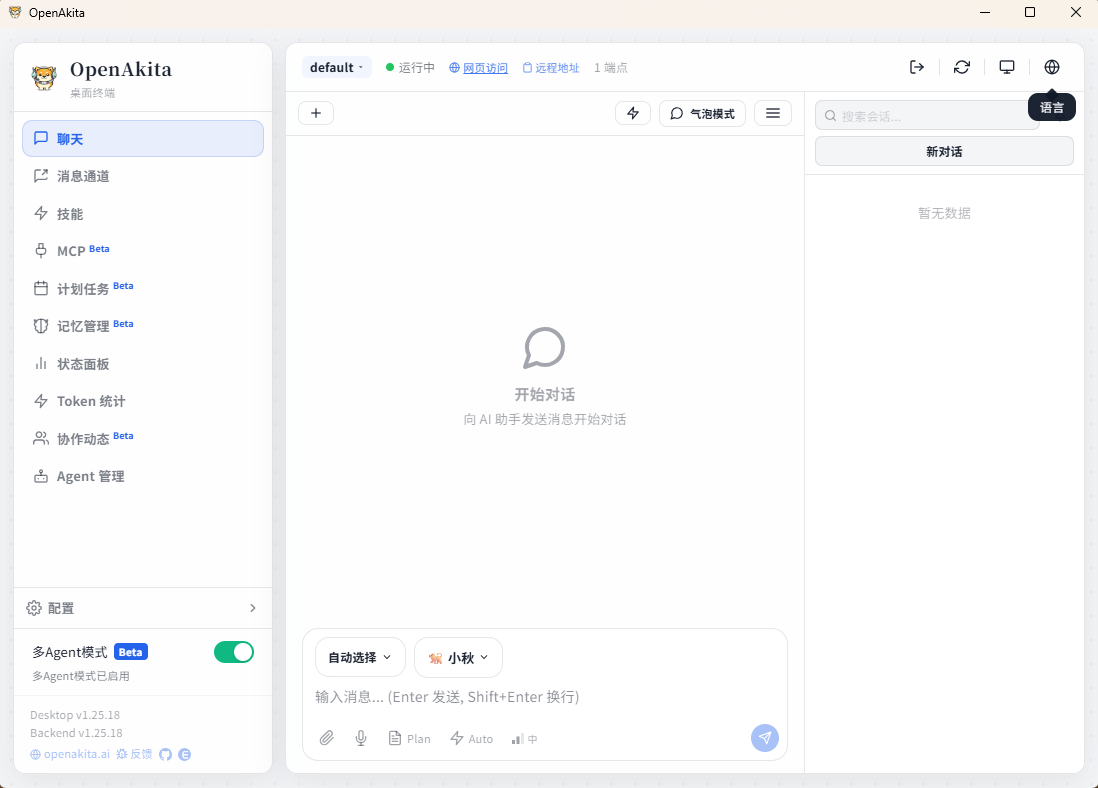The width and height of the screenshot is (1098, 788).
Task: Focus the 搜索会话 search field
Action: pos(926,116)
